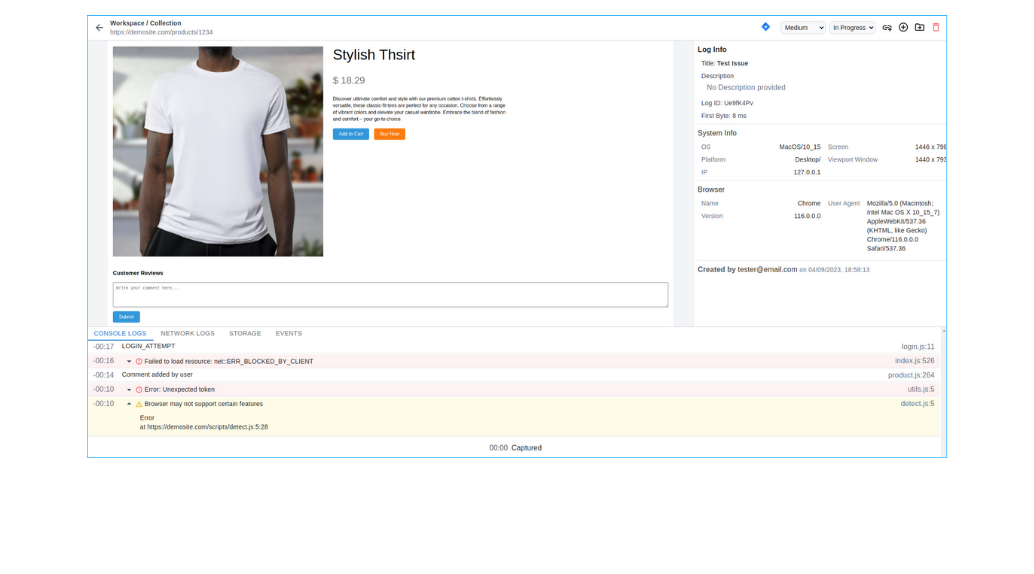Click the customer review comment text box
Screen dimensions: 1034x574
(390, 294)
